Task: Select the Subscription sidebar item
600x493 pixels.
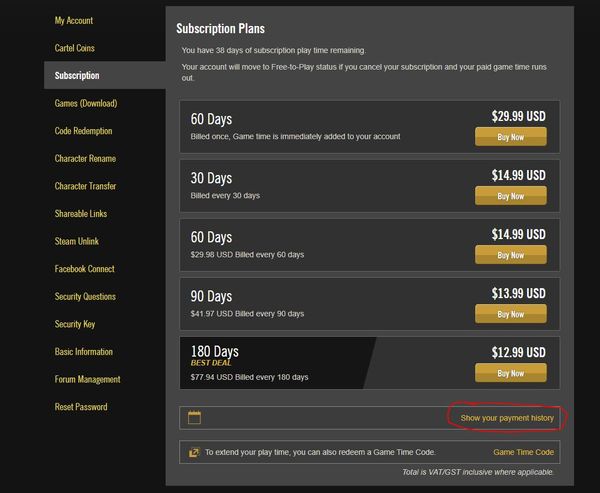Action: click(x=104, y=75)
